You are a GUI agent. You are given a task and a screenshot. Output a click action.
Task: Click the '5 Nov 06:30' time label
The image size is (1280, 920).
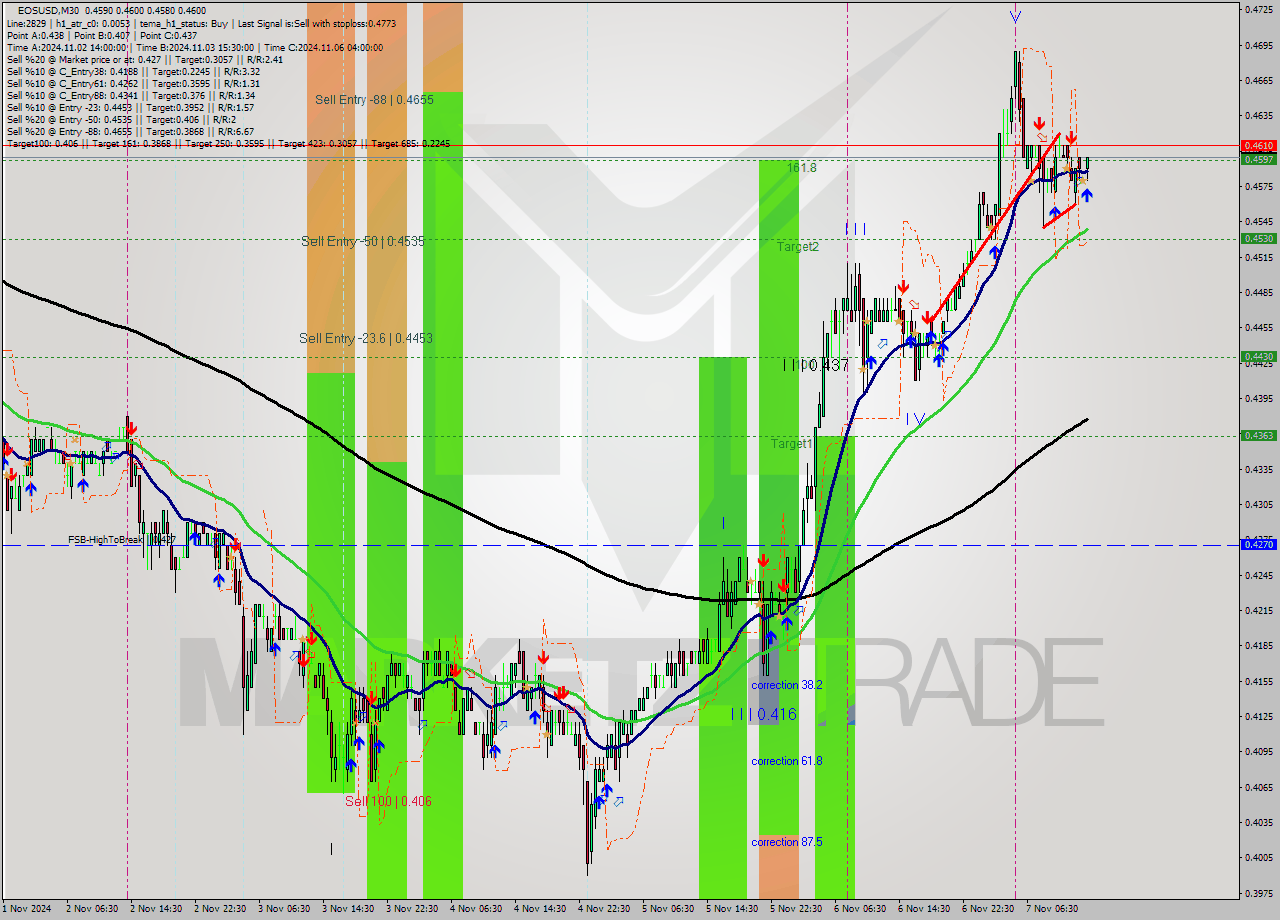point(668,909)
